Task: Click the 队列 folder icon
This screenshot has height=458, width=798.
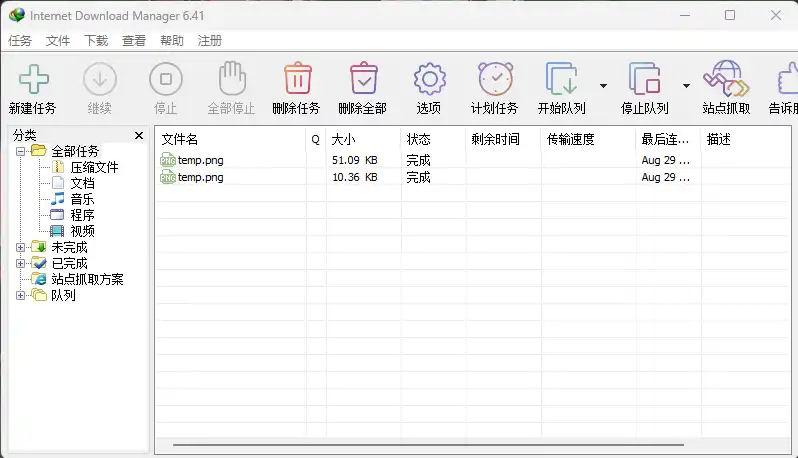Action: (39, 295)
